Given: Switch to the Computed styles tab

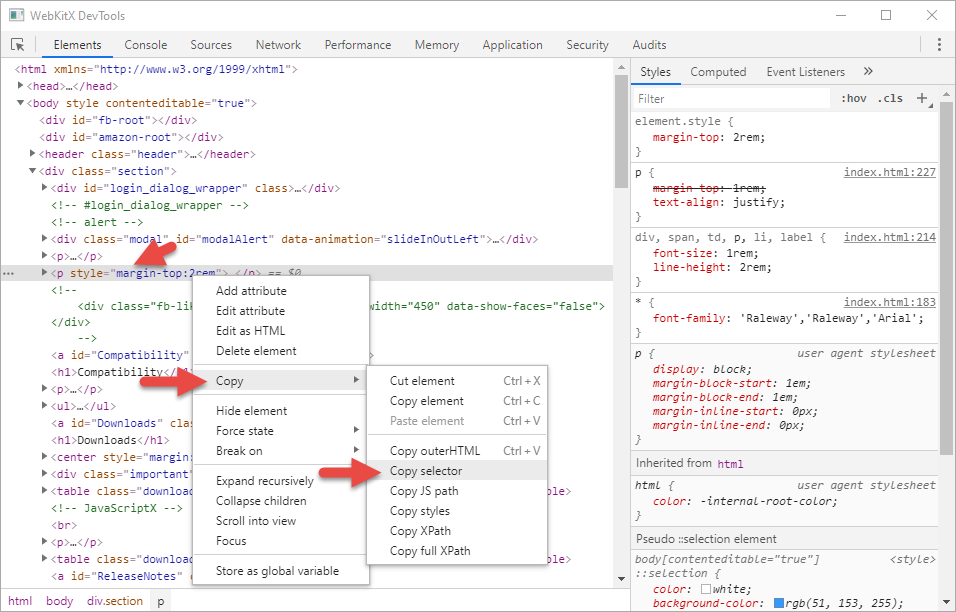Looking at the screenshot, I should [718, 72].
